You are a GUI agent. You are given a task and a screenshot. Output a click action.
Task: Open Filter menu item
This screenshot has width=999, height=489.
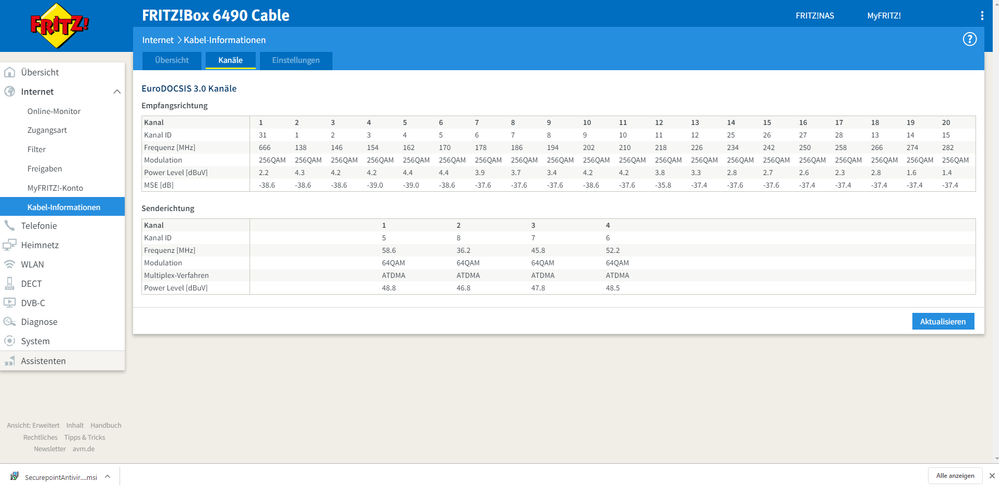(36, 149)
